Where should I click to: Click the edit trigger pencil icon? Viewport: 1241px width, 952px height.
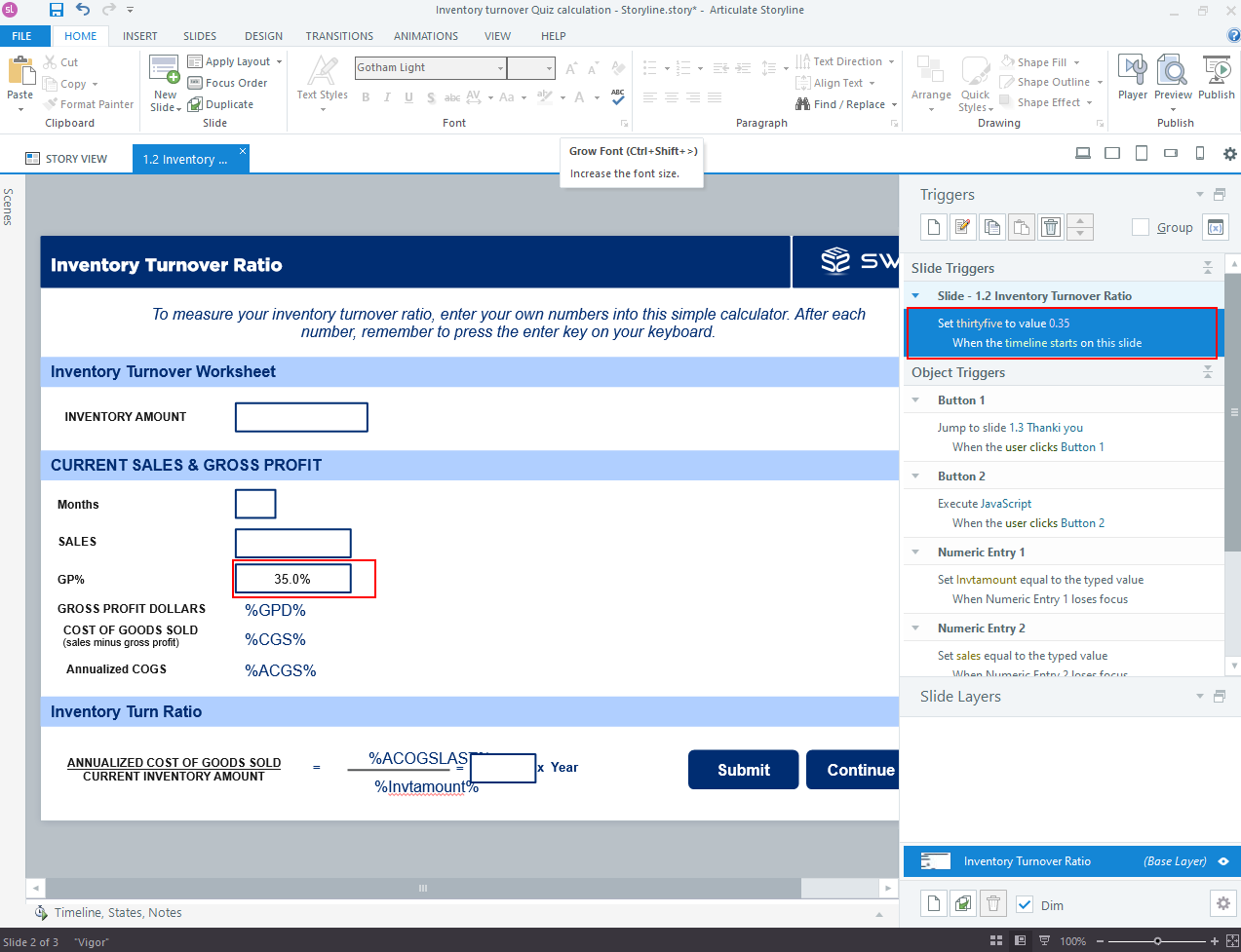click(962, 227)
